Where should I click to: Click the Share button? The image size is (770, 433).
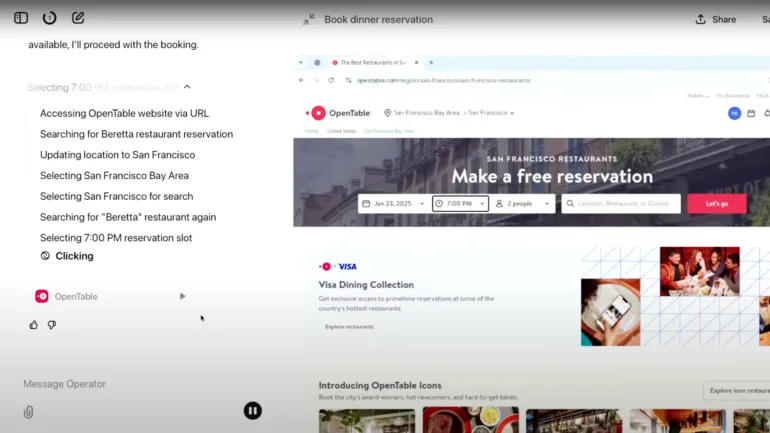click(715, 20)
